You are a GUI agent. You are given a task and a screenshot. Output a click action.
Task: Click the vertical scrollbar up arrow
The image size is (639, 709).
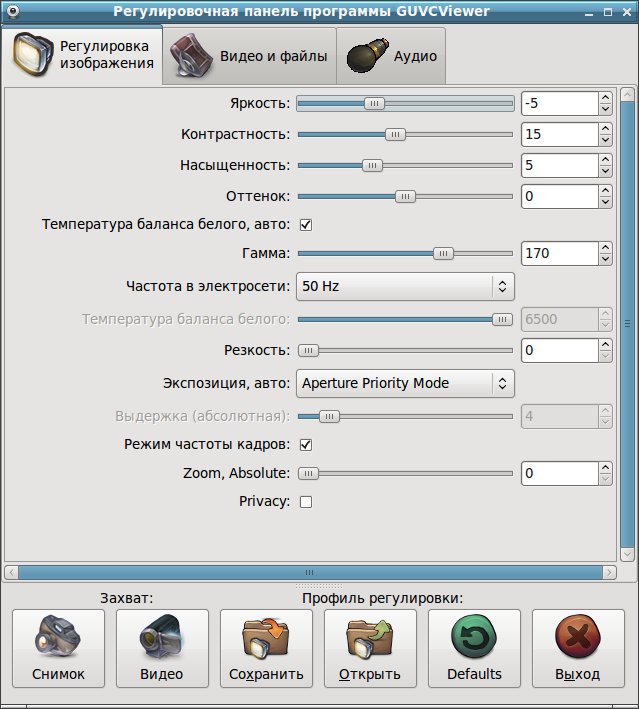[x=627, y=95]
